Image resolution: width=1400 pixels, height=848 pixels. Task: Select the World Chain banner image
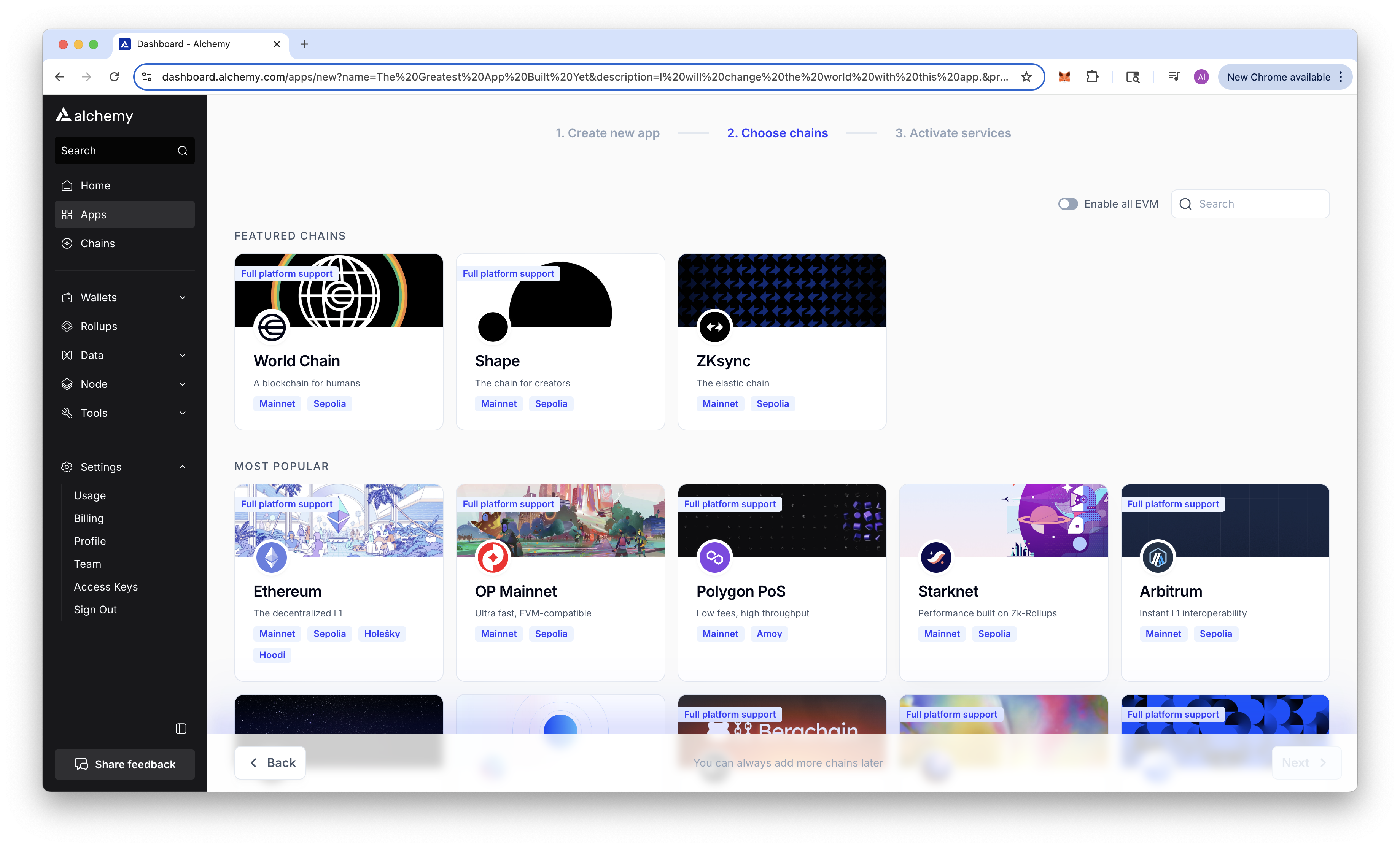tap(339, 290)
